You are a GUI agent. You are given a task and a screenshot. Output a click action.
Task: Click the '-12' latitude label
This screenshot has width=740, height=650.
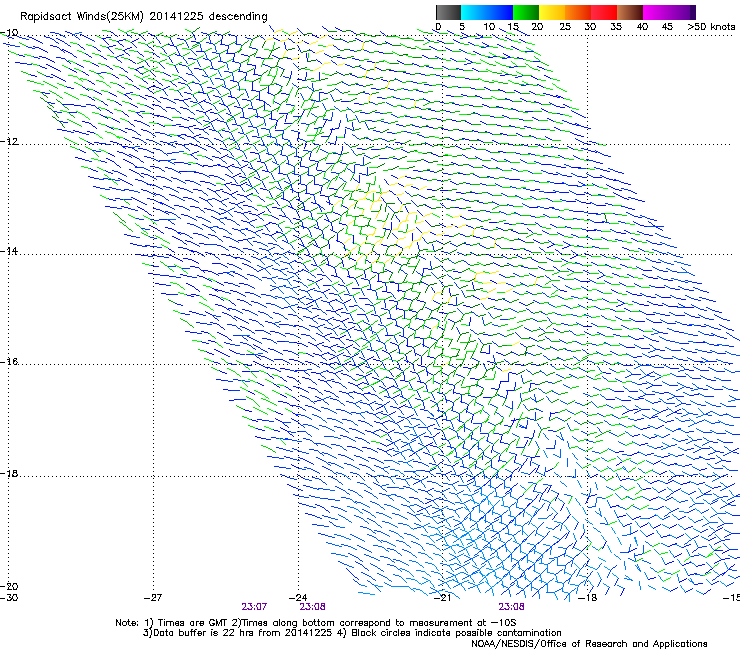pos(9,141)
